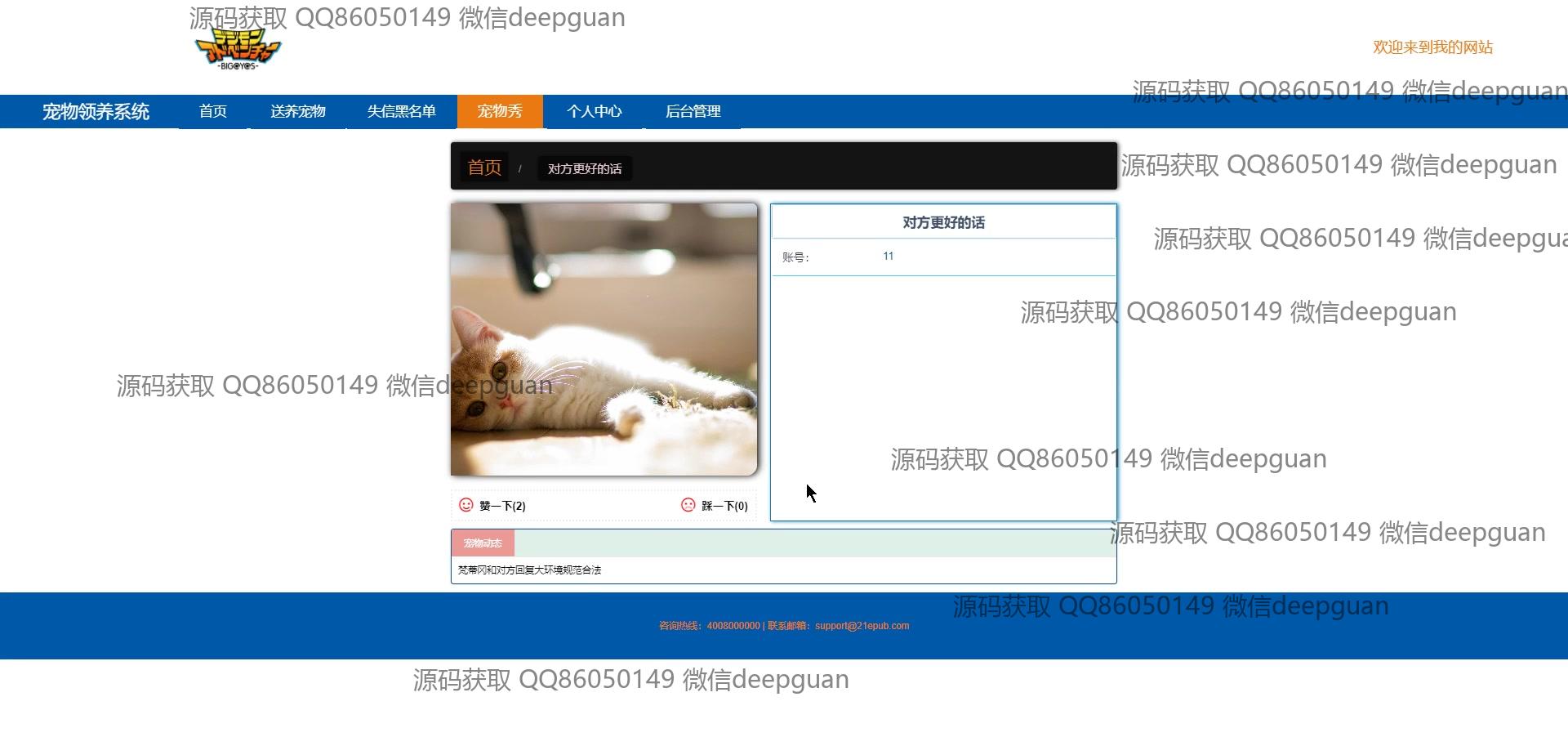Click the 对方更好的话 breadcrumb item
The width and height of the screenshot is (1568, 755).
pos(585,168)
